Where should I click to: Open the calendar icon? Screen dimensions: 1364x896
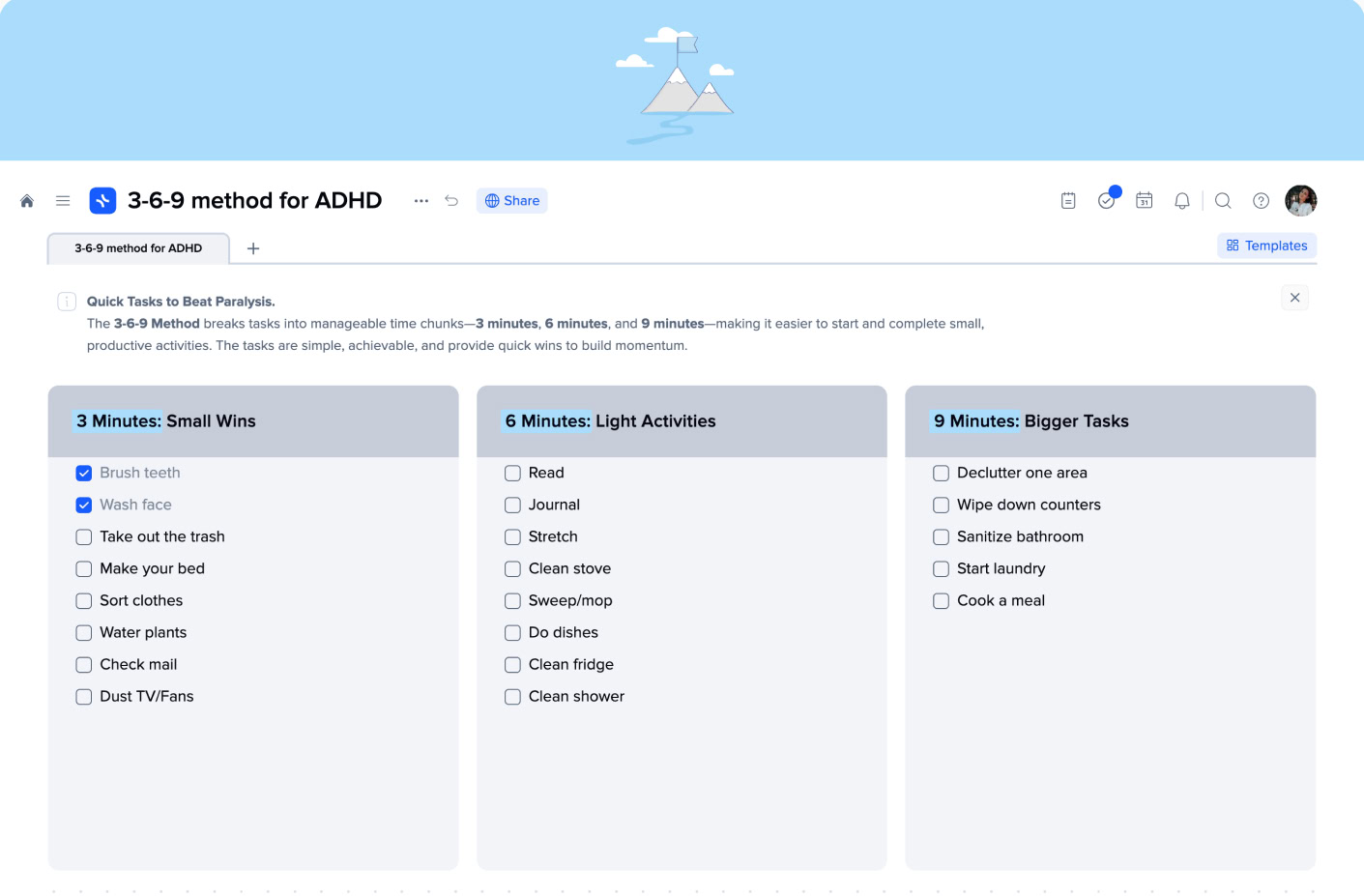1145,201
